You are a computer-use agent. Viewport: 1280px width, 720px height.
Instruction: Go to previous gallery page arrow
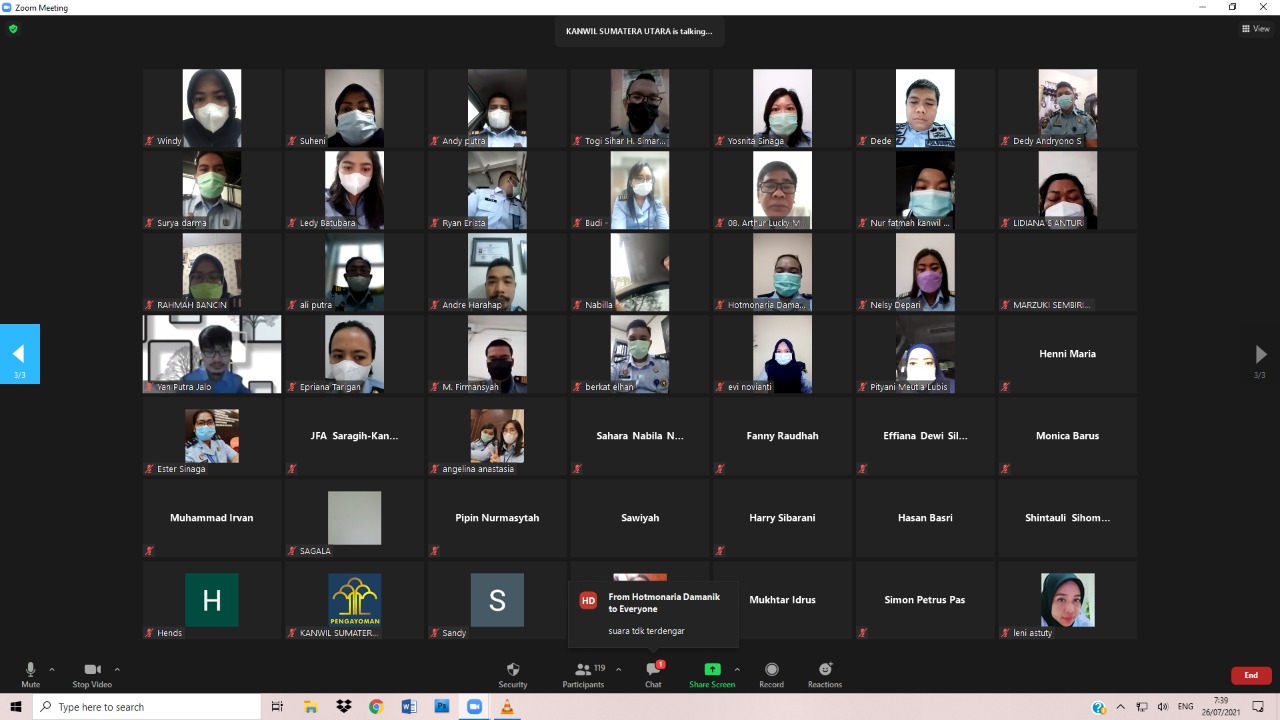[19, 354]
